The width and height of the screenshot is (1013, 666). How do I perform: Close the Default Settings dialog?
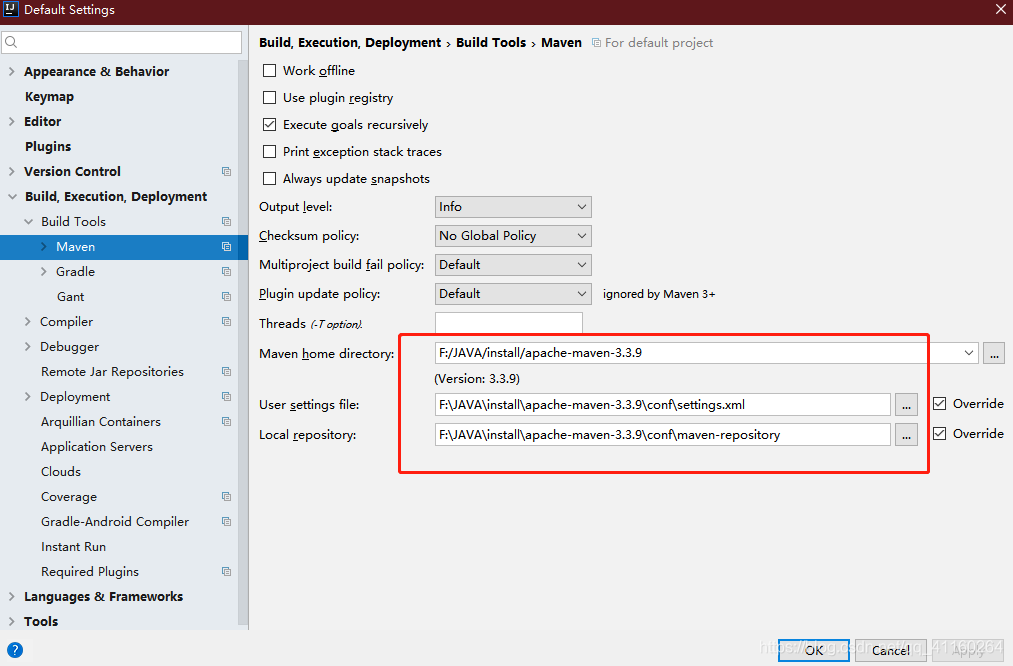(1001, 9)
